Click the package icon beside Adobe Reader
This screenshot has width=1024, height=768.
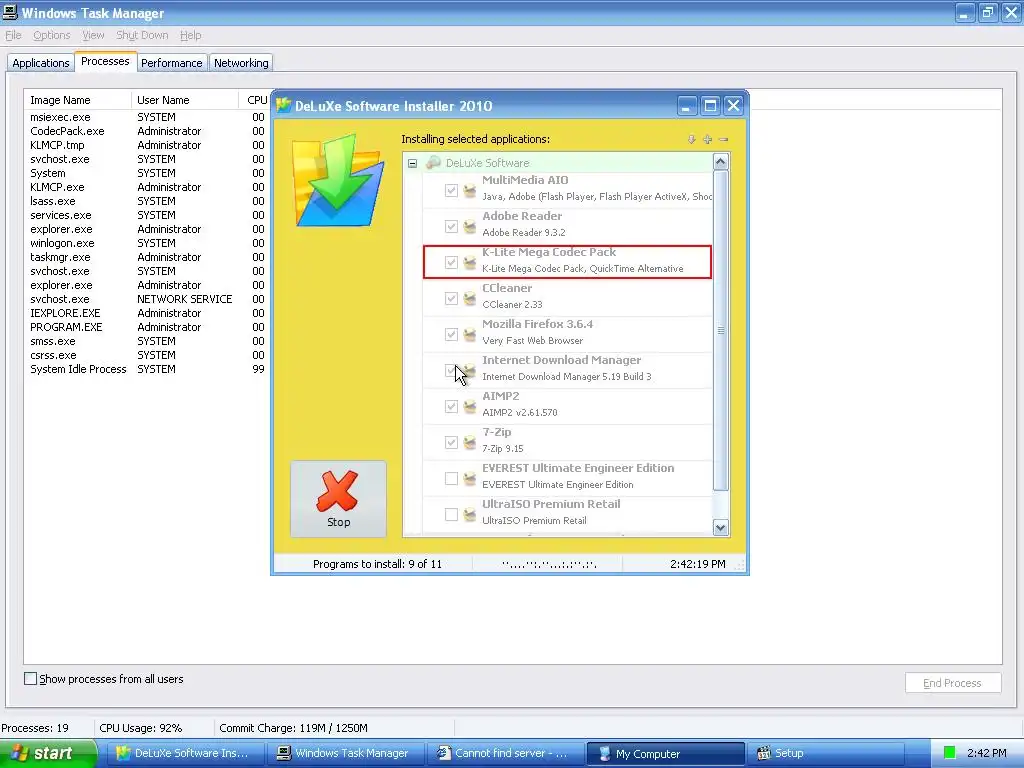470,227
